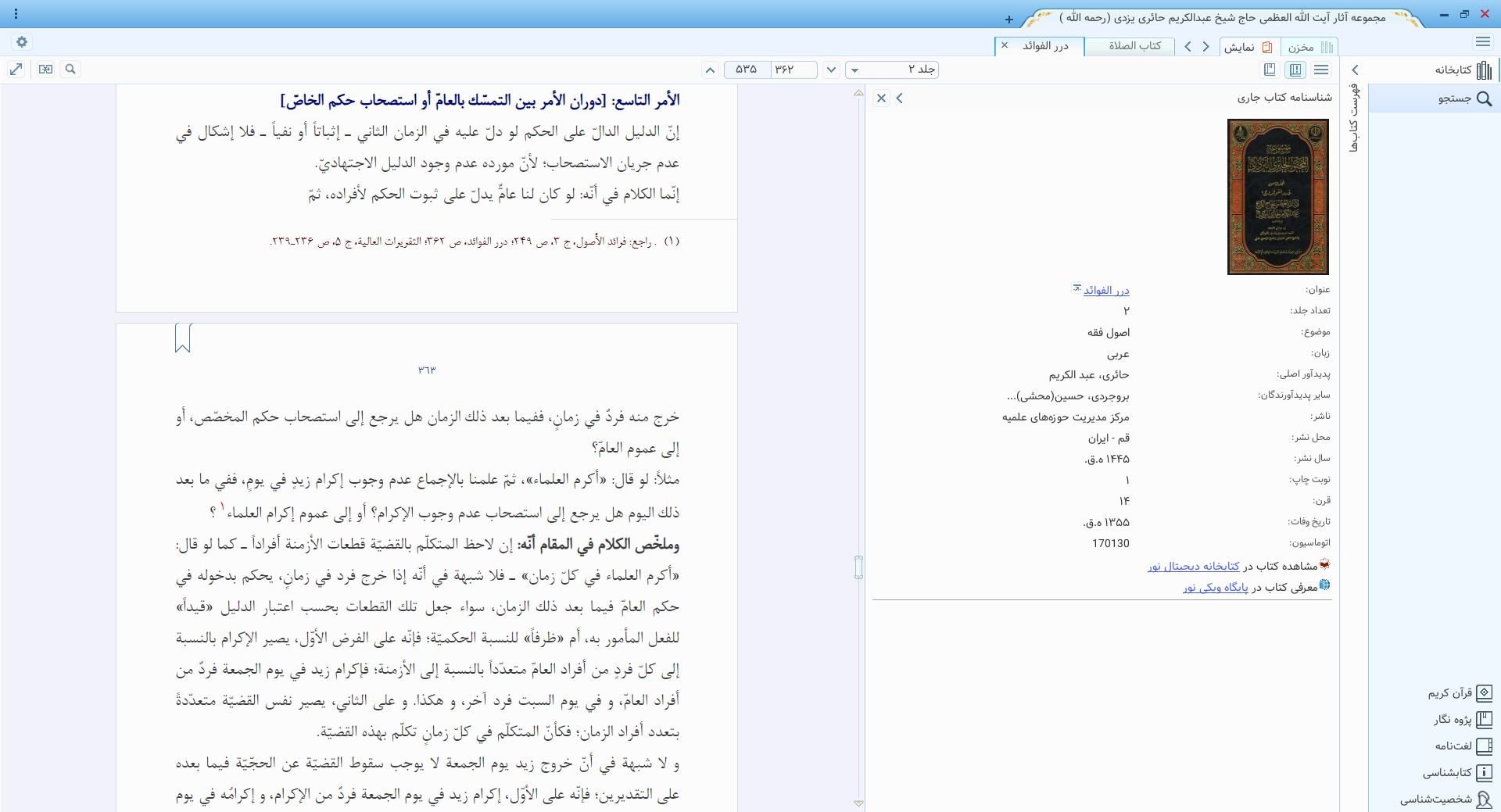Screen dimensions: 1501x812
Task: Toggle the bookmark panel icon in the book toolbar
Action: (x=1270, y=70)
